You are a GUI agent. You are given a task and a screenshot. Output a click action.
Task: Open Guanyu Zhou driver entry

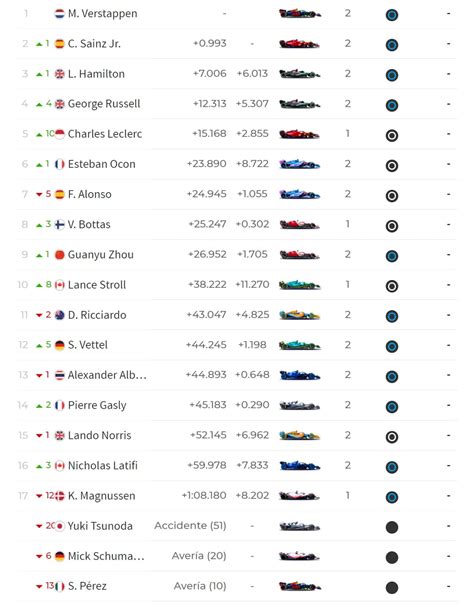point(101,254)
